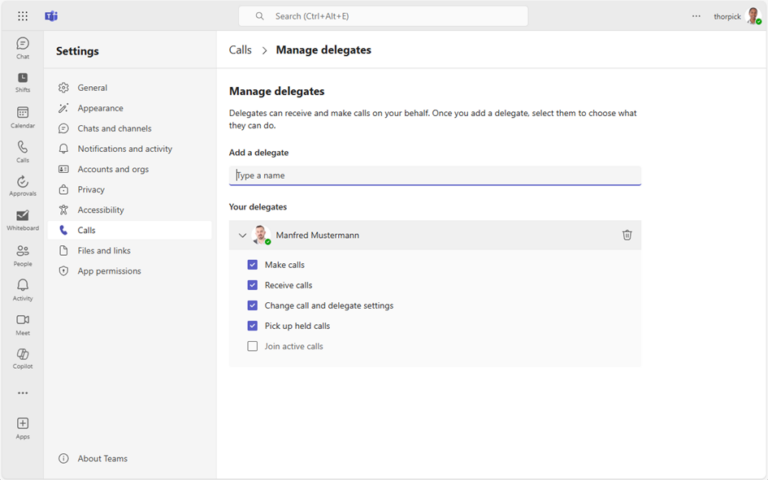This screenshot has width=768, height=480.
Task: Open more apps ellipsis in sidebar
Action: click(22, 393)
